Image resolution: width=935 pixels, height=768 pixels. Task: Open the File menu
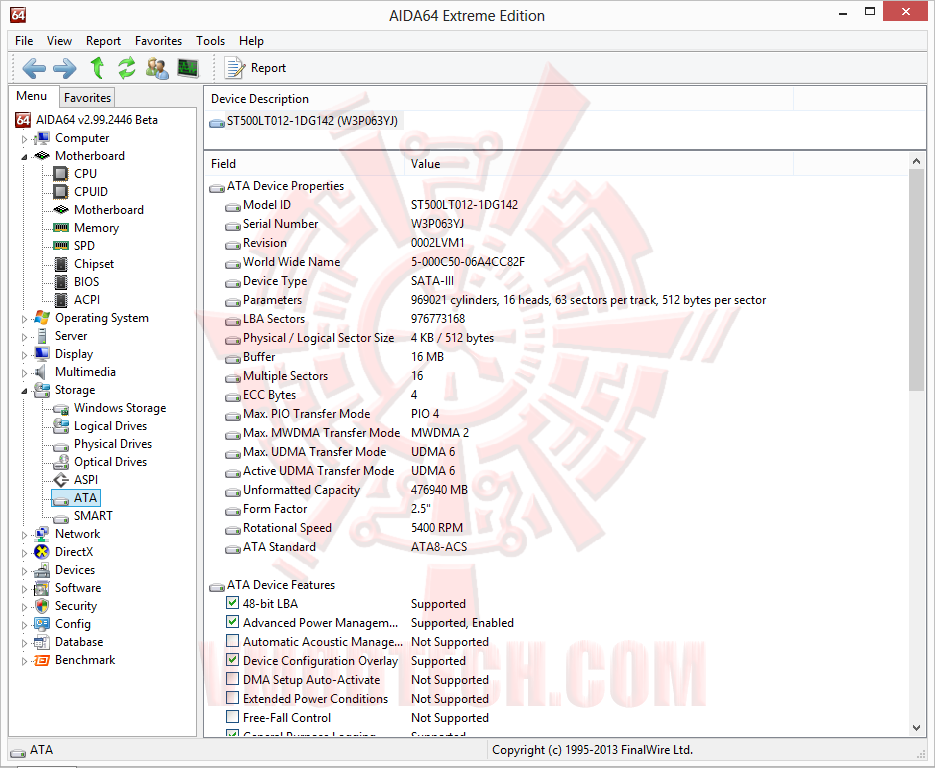point(24,41)
